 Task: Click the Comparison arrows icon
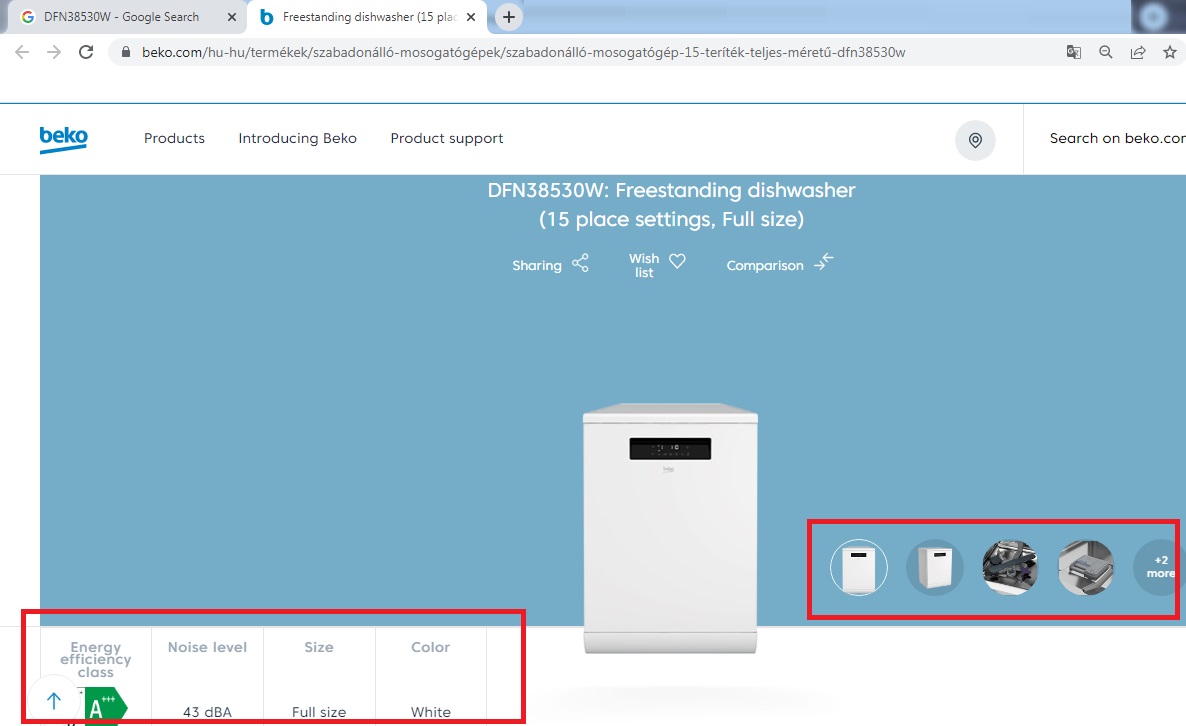coord(823,262)
